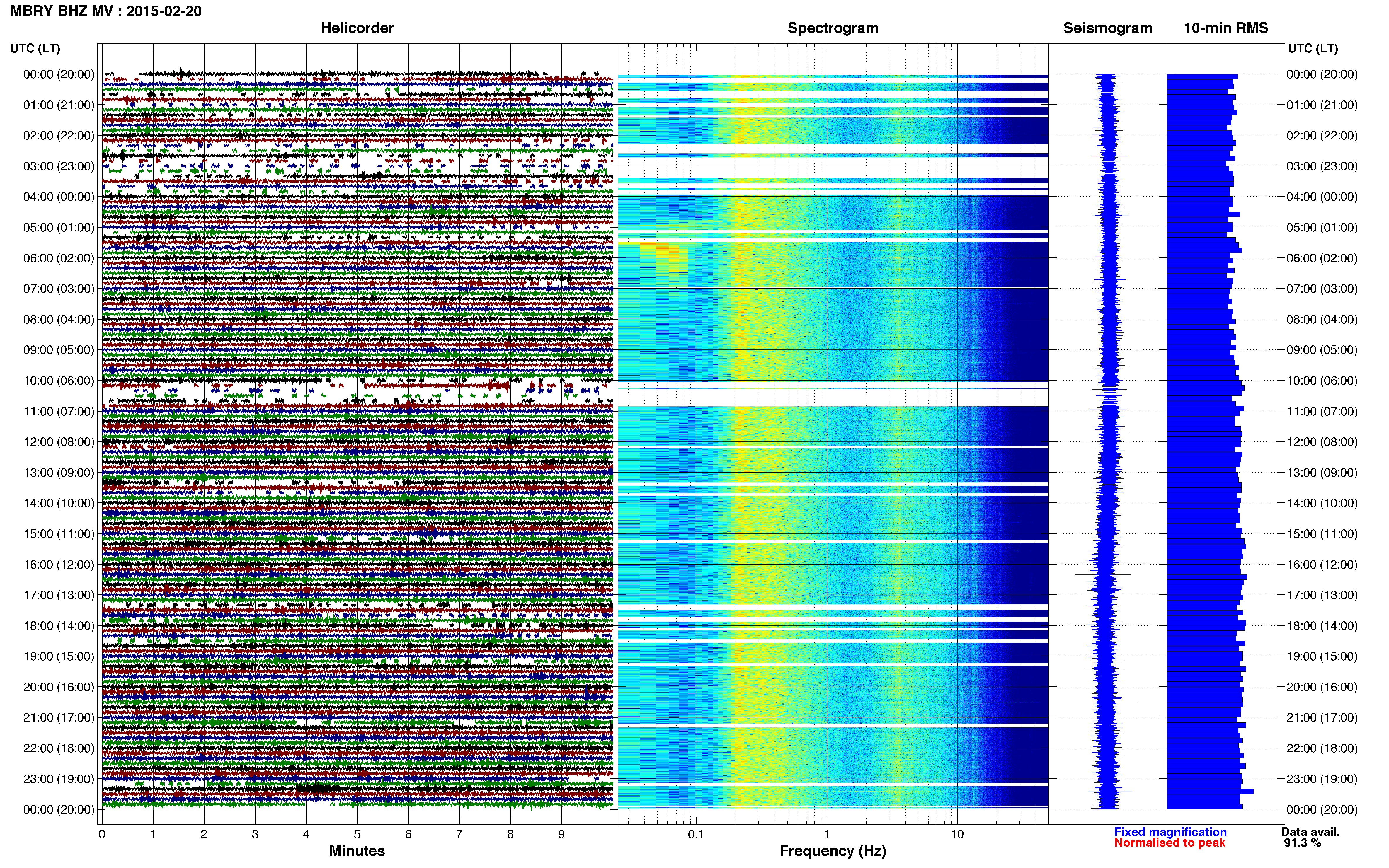Click the 'Spectrogram' panel heading
This screenshot has height=868, width=1389.
[x=833, y=28]
